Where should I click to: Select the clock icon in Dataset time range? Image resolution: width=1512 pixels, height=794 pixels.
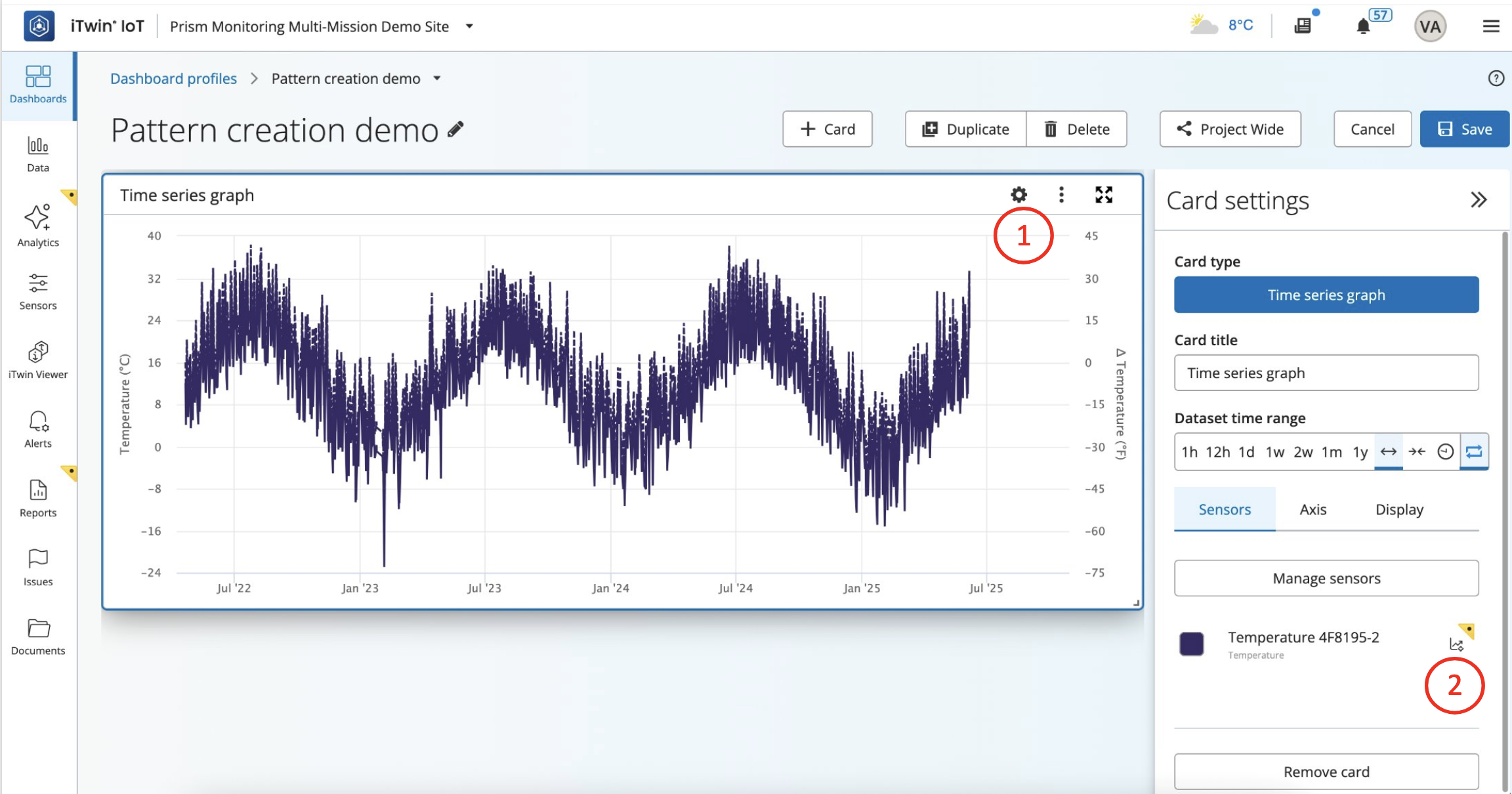pos(1446,451)
